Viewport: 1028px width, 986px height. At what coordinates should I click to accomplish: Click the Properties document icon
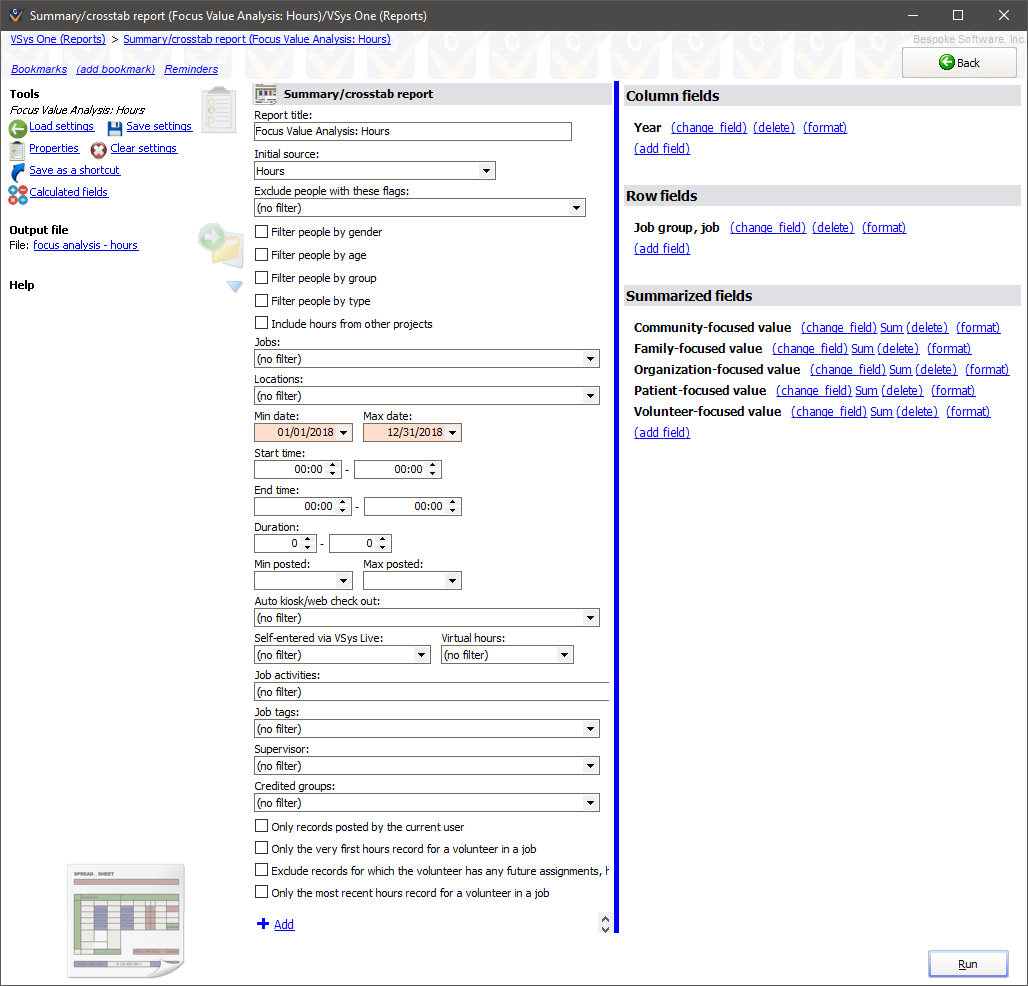tap(17, 150)
